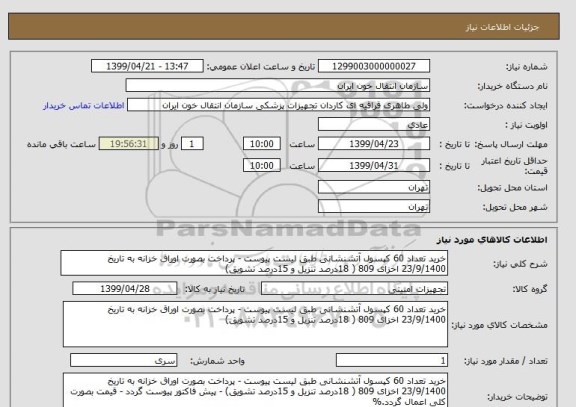576x407 pixels.
Task: Click the priority field عادی
Action: point(374,125)
